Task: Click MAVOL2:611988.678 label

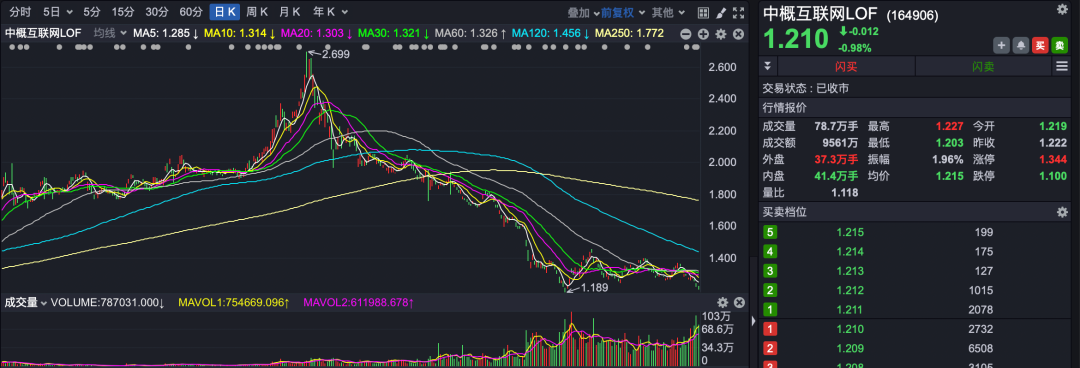Action: [358, 303]
